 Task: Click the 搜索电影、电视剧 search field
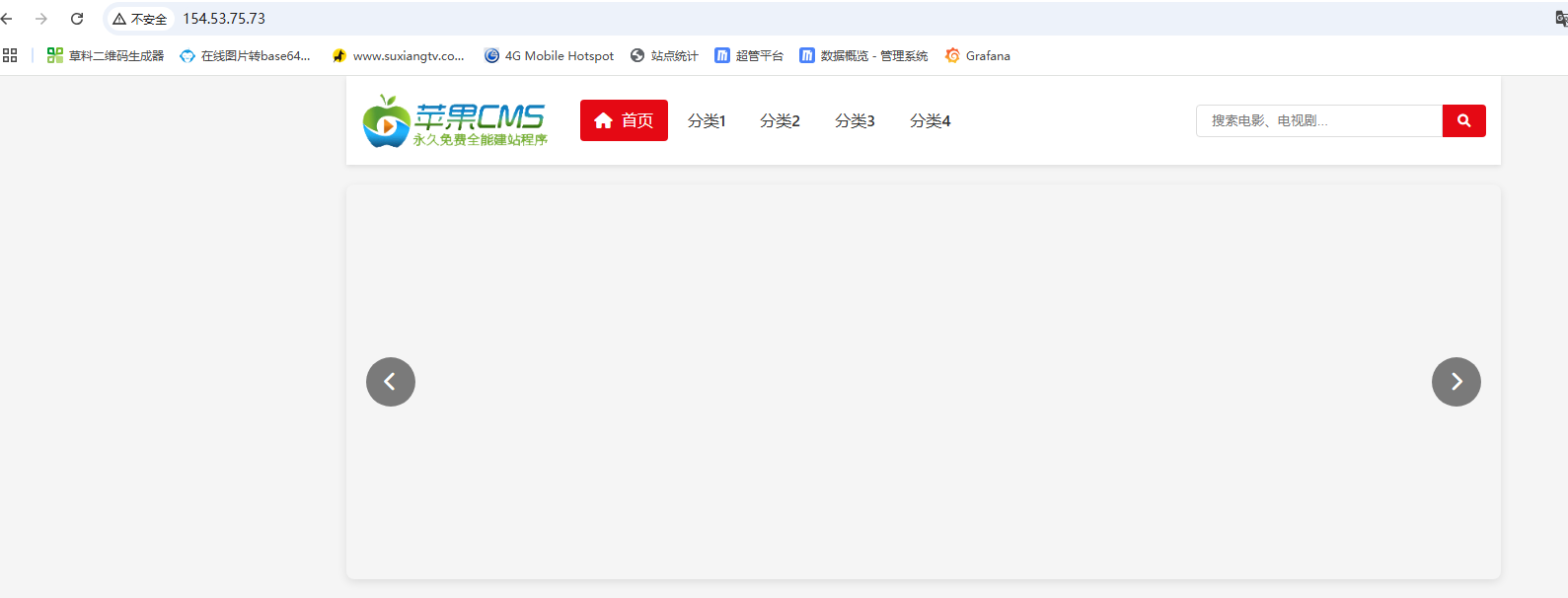point(1318,120)
